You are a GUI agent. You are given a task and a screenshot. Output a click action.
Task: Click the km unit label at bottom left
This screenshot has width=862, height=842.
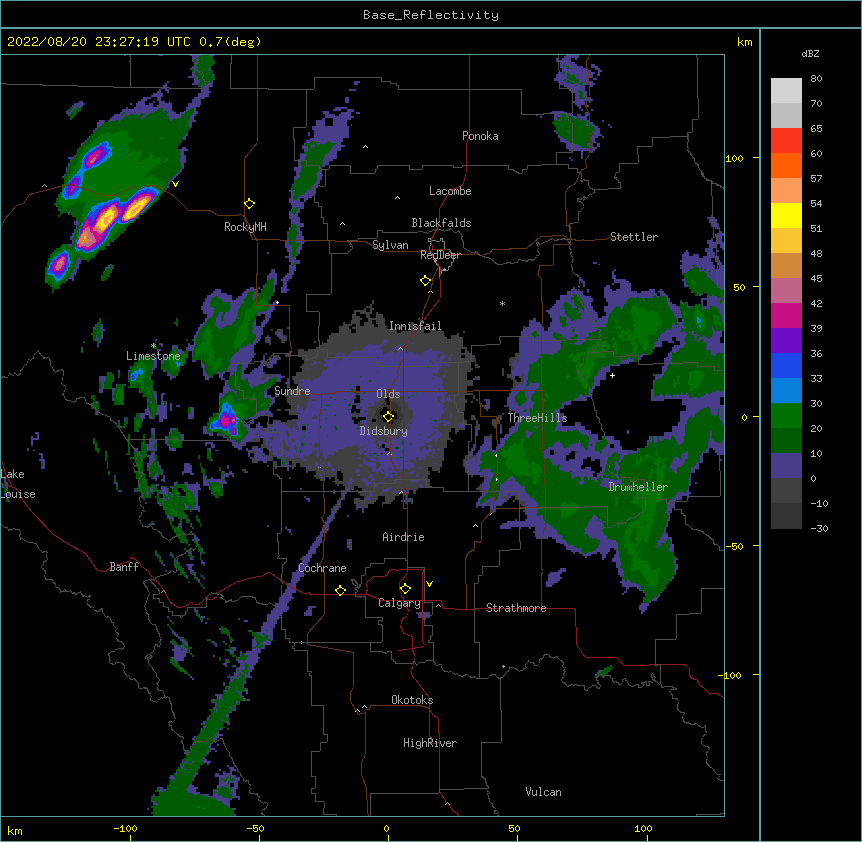point(15,831)
